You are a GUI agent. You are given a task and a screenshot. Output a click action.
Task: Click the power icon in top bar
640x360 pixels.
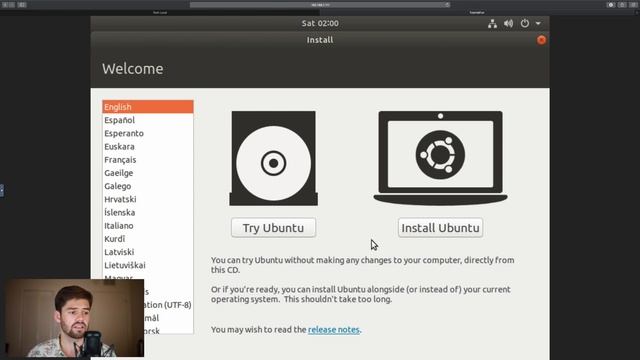[524, 23]
